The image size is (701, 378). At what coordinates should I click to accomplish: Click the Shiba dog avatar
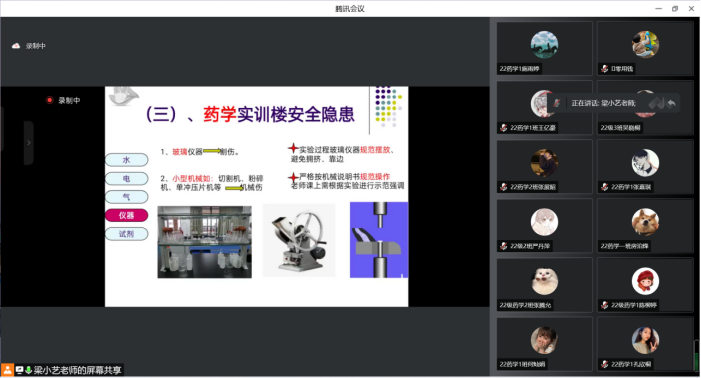645,222
